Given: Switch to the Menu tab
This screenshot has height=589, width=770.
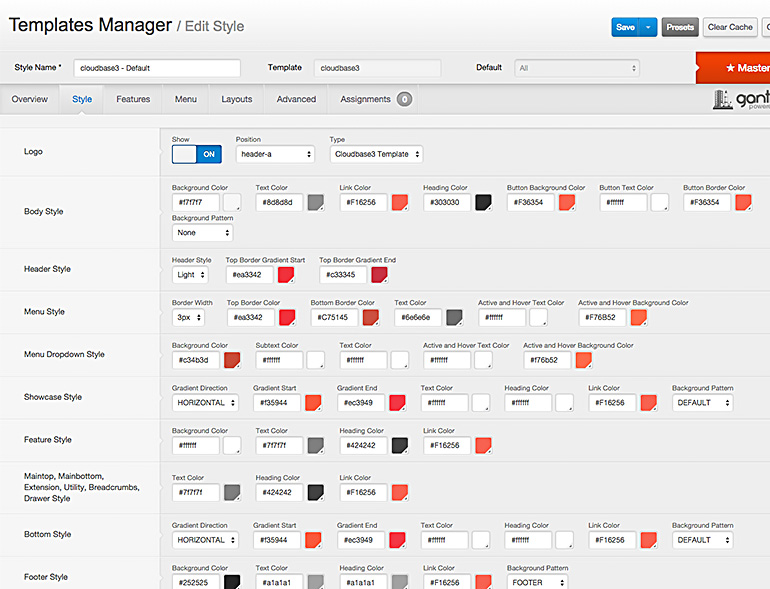Looking at the screenshot, I should coord(186,99).
